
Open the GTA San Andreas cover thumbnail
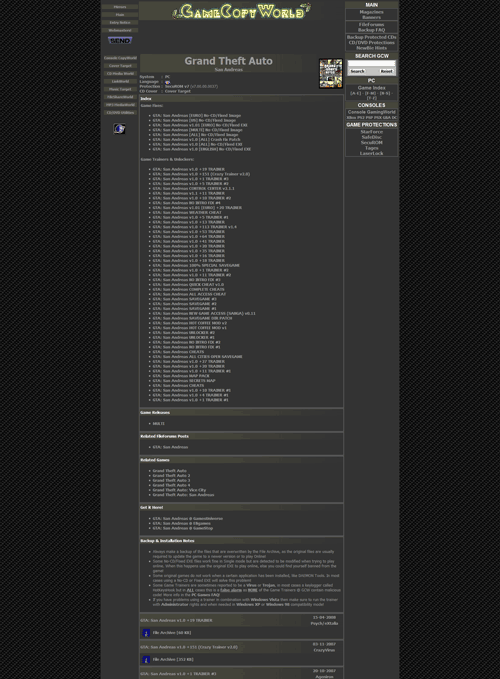point(331,74)
